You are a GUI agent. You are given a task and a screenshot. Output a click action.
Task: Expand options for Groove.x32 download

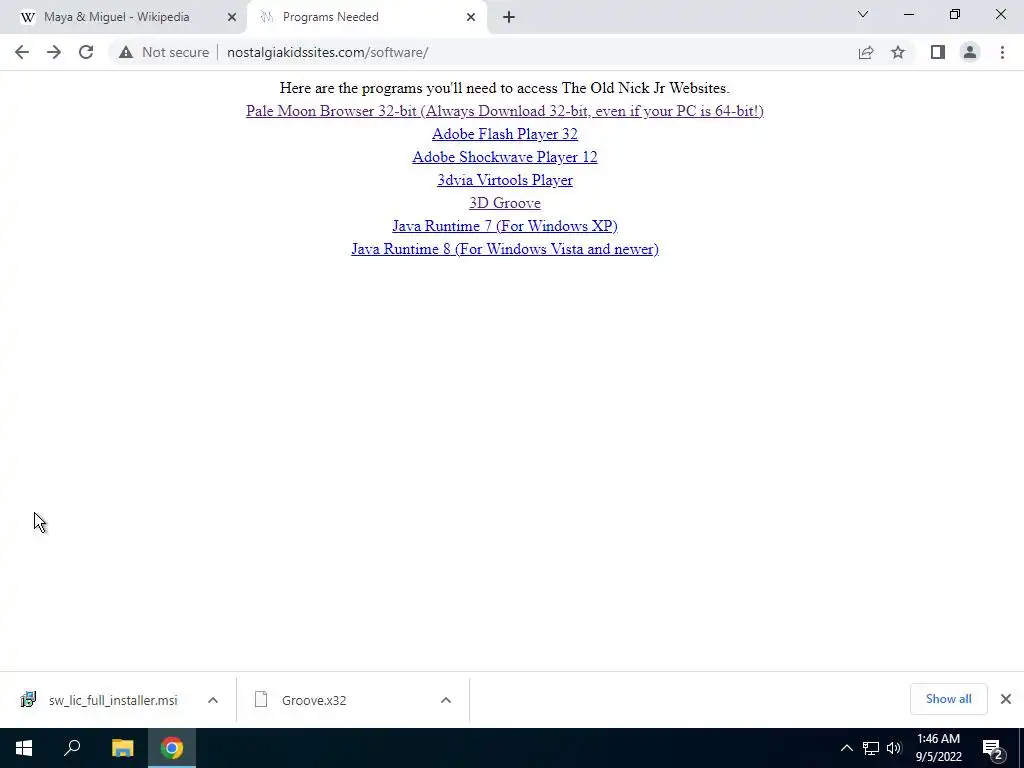pyautogui.click(x=446, y=700)
